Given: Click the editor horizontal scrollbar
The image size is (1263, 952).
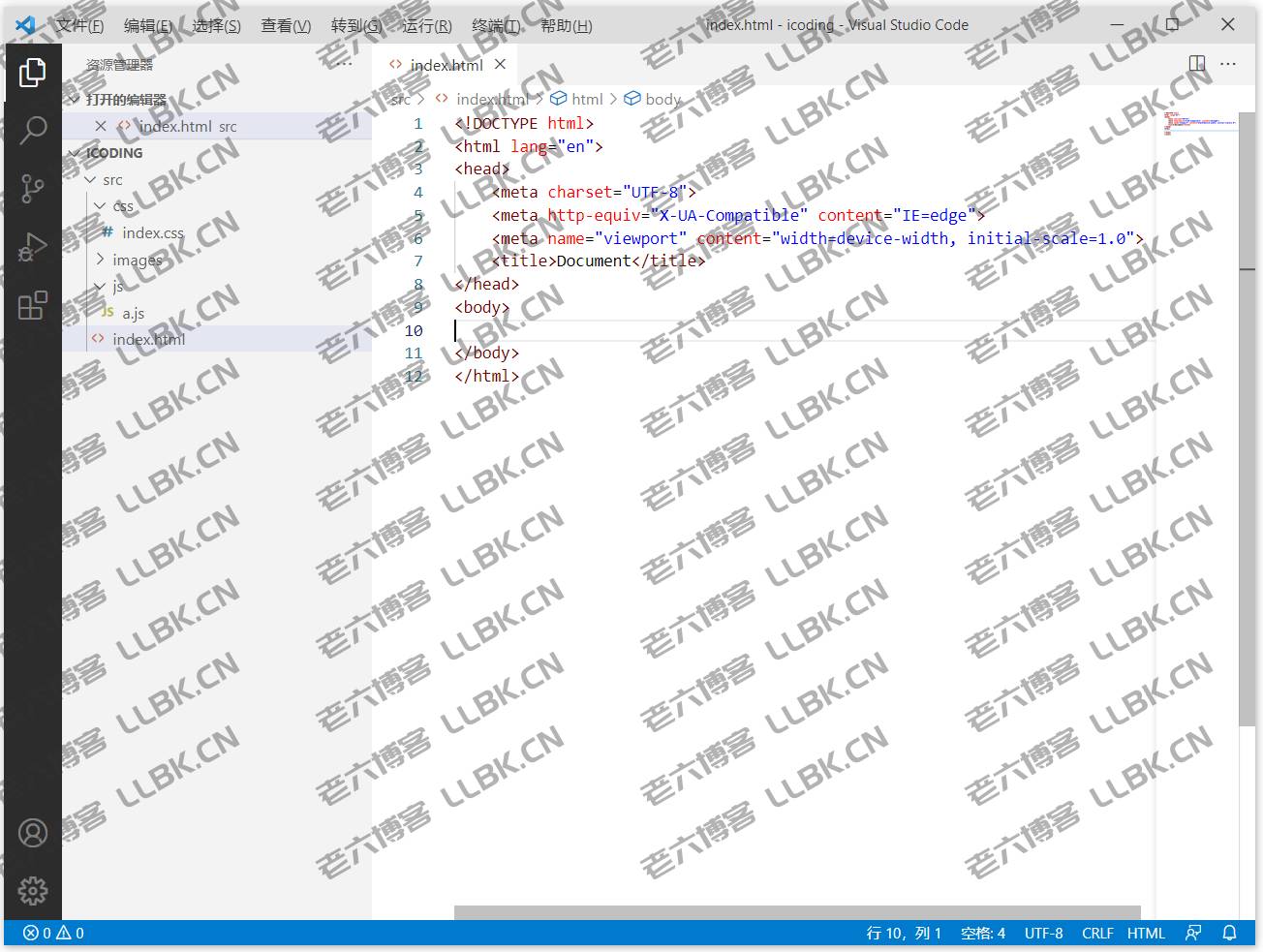Looking at the screenshot, I should (796, 912).
